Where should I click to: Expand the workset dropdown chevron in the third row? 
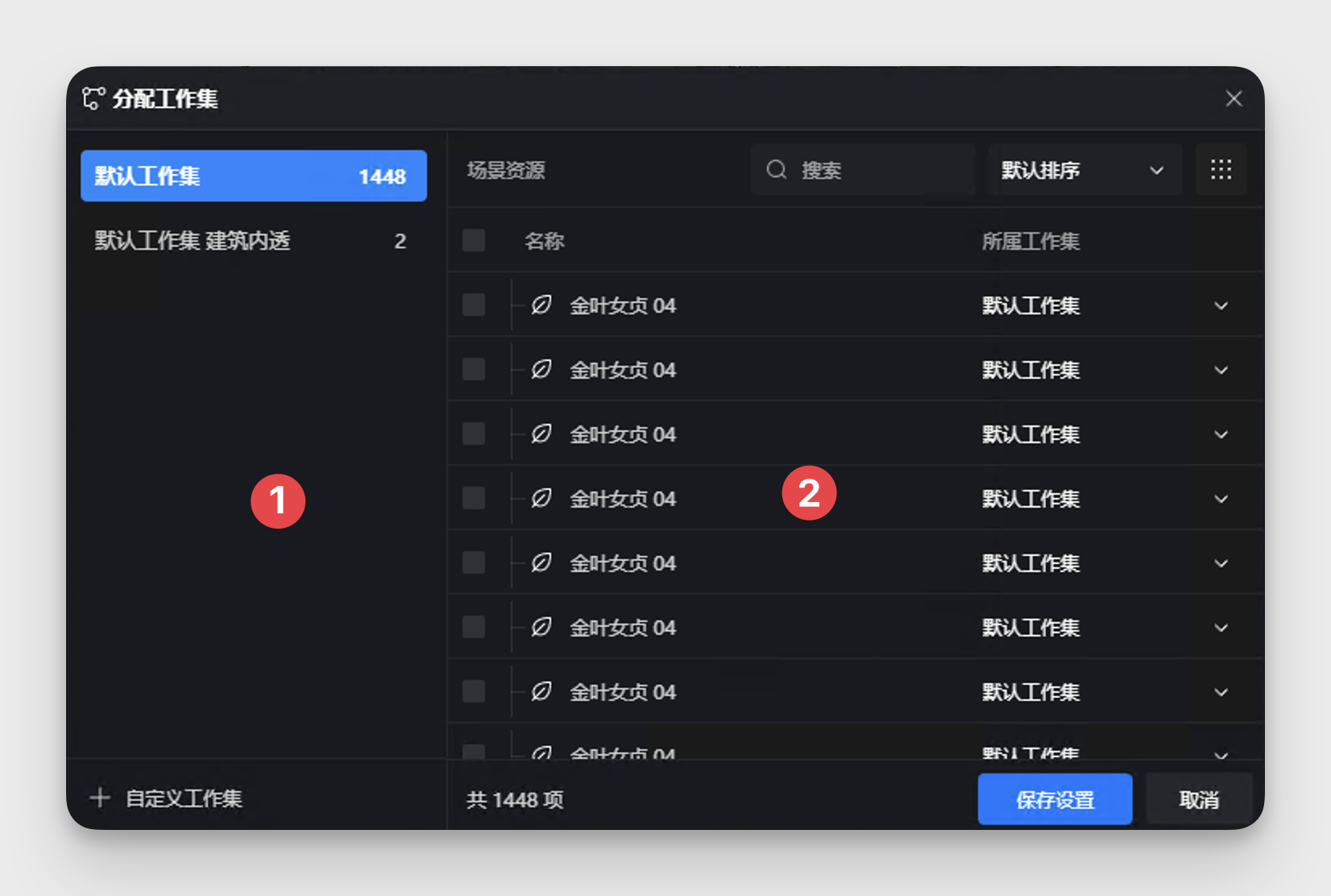tap(1221, 434)
